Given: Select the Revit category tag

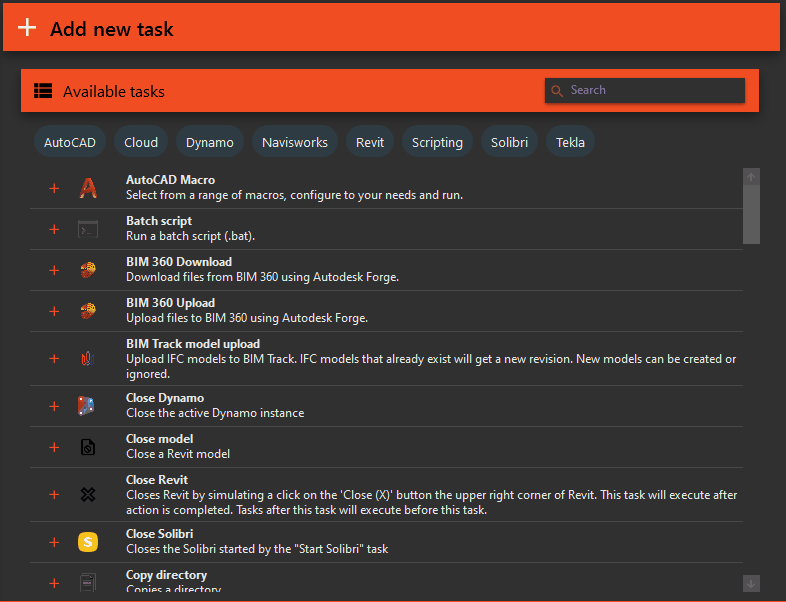Looking at the screenshot, I should point(370,142).
